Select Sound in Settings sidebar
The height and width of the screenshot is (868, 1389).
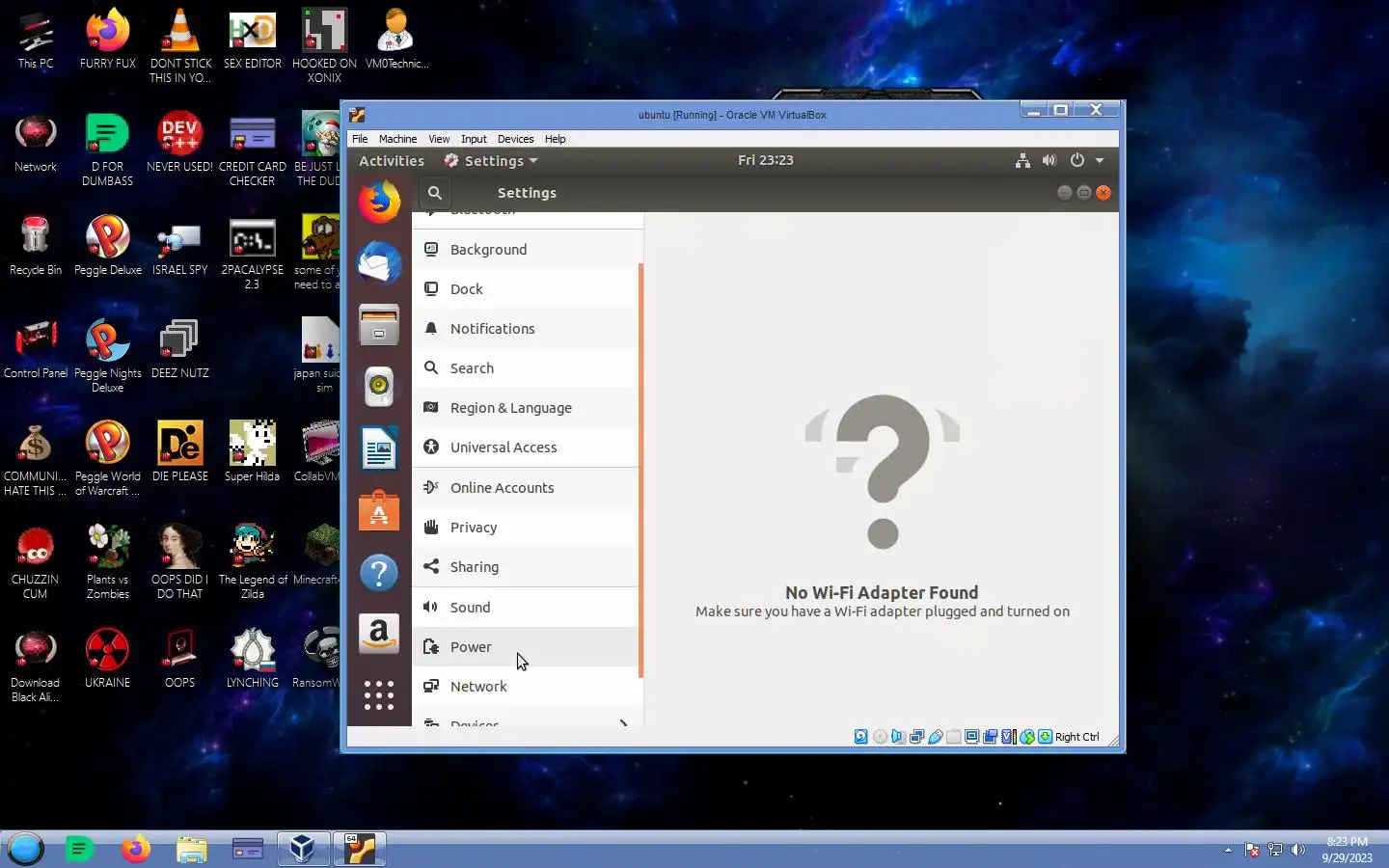[526, 607]
